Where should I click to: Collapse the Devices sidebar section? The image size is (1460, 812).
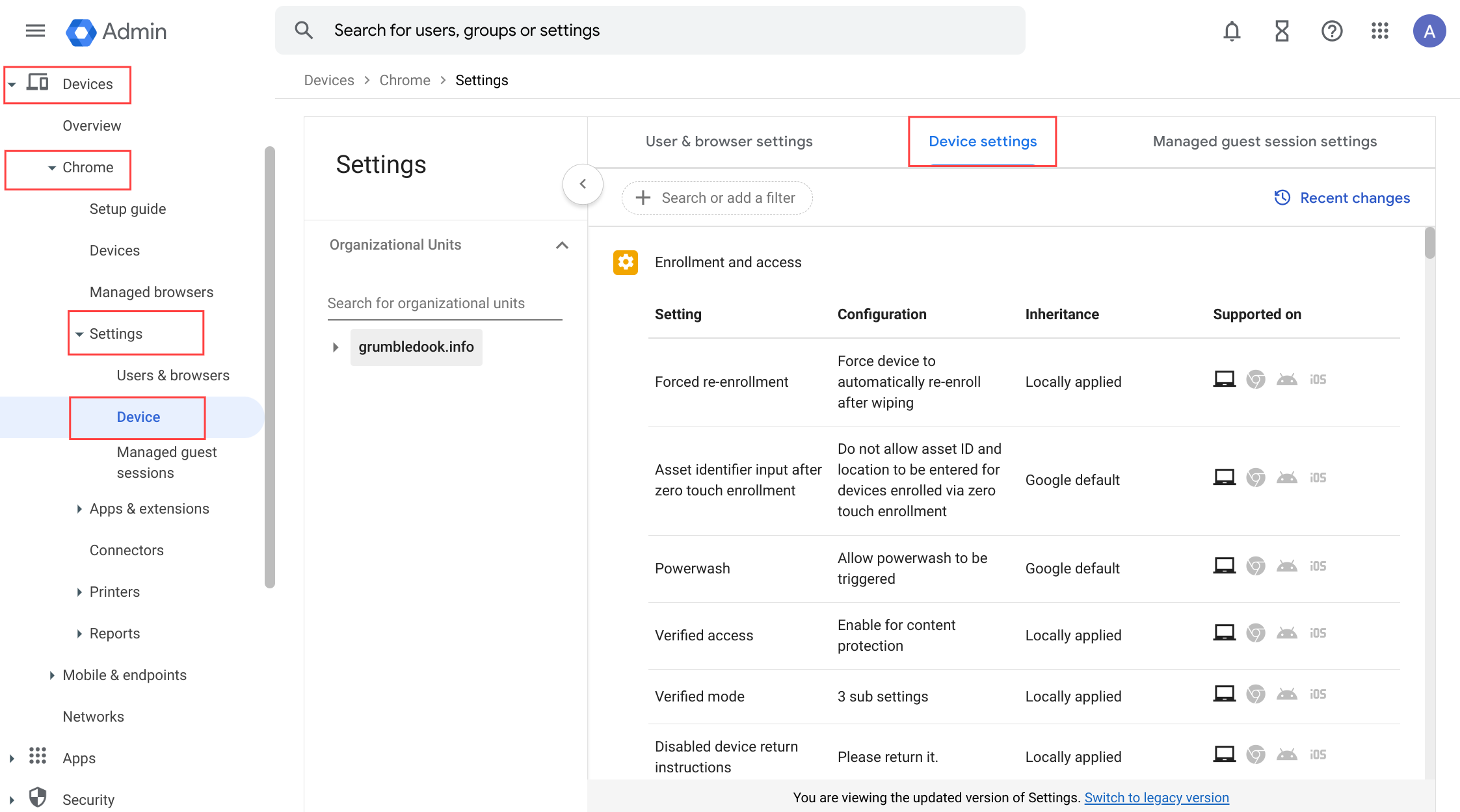coord(12,85)
